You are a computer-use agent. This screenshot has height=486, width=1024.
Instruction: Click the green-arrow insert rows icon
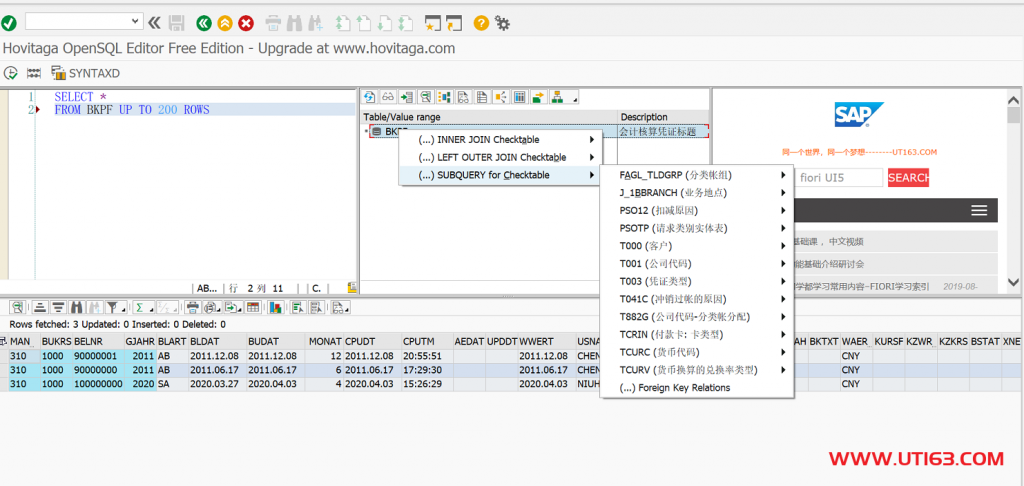(407, 97)
